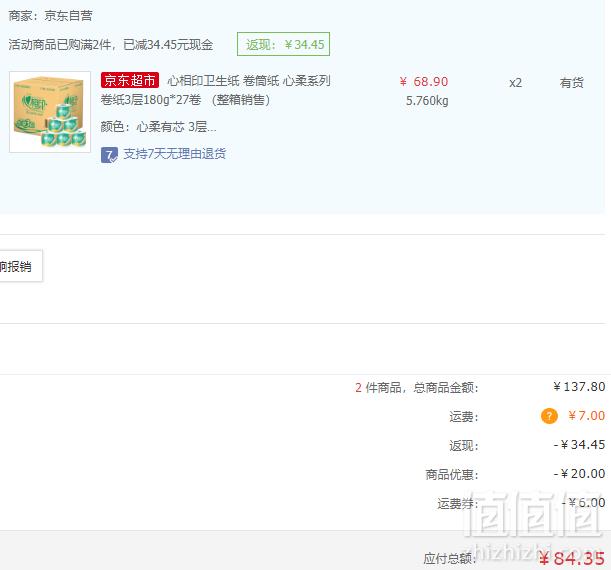The image size is (611, 570).
Task: Select total goods amount ¥137.80
Action: coord(579,387)
